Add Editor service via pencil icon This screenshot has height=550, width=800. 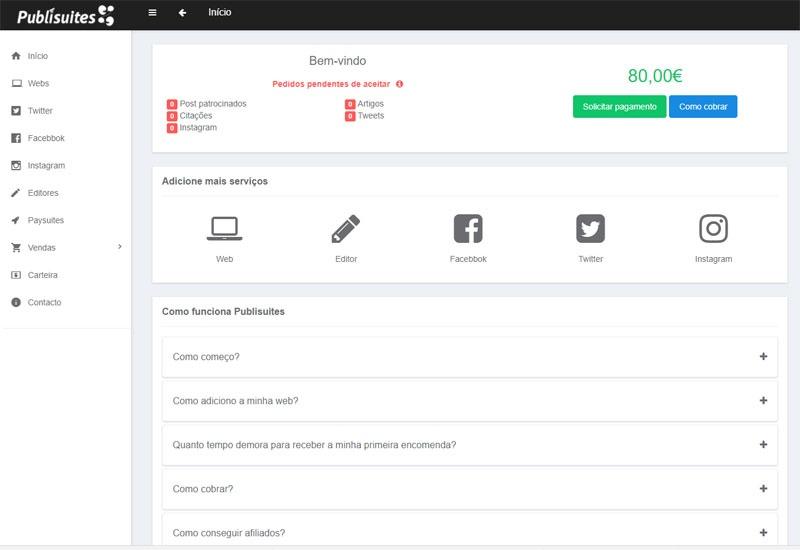point(346,228)
